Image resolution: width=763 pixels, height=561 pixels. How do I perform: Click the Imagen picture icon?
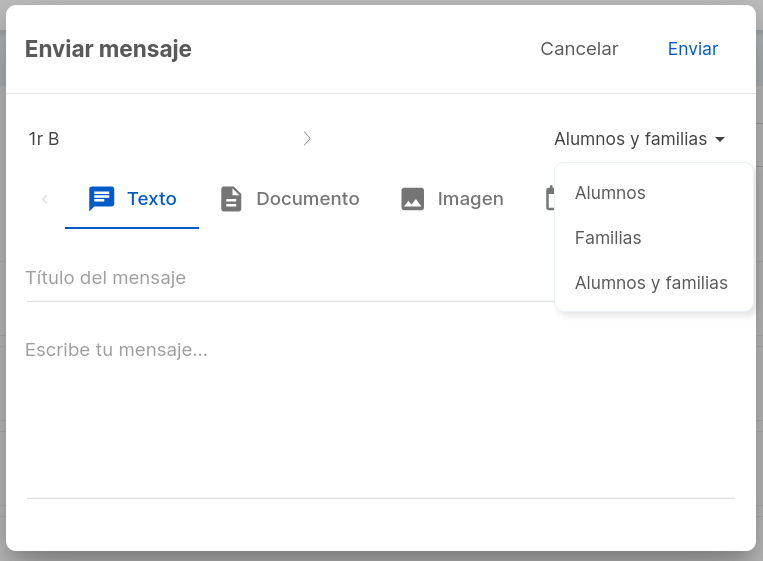[x=413, y=199]
